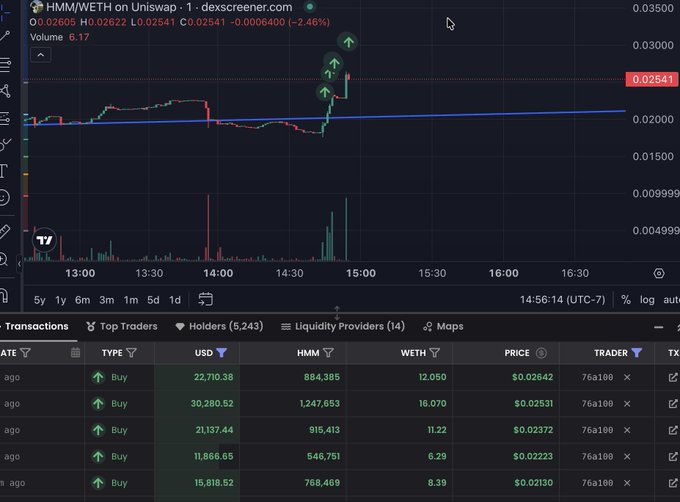Switch to the Top Traders tab
This screenshot has width=680, height=502.
click(x=122, y=326)
